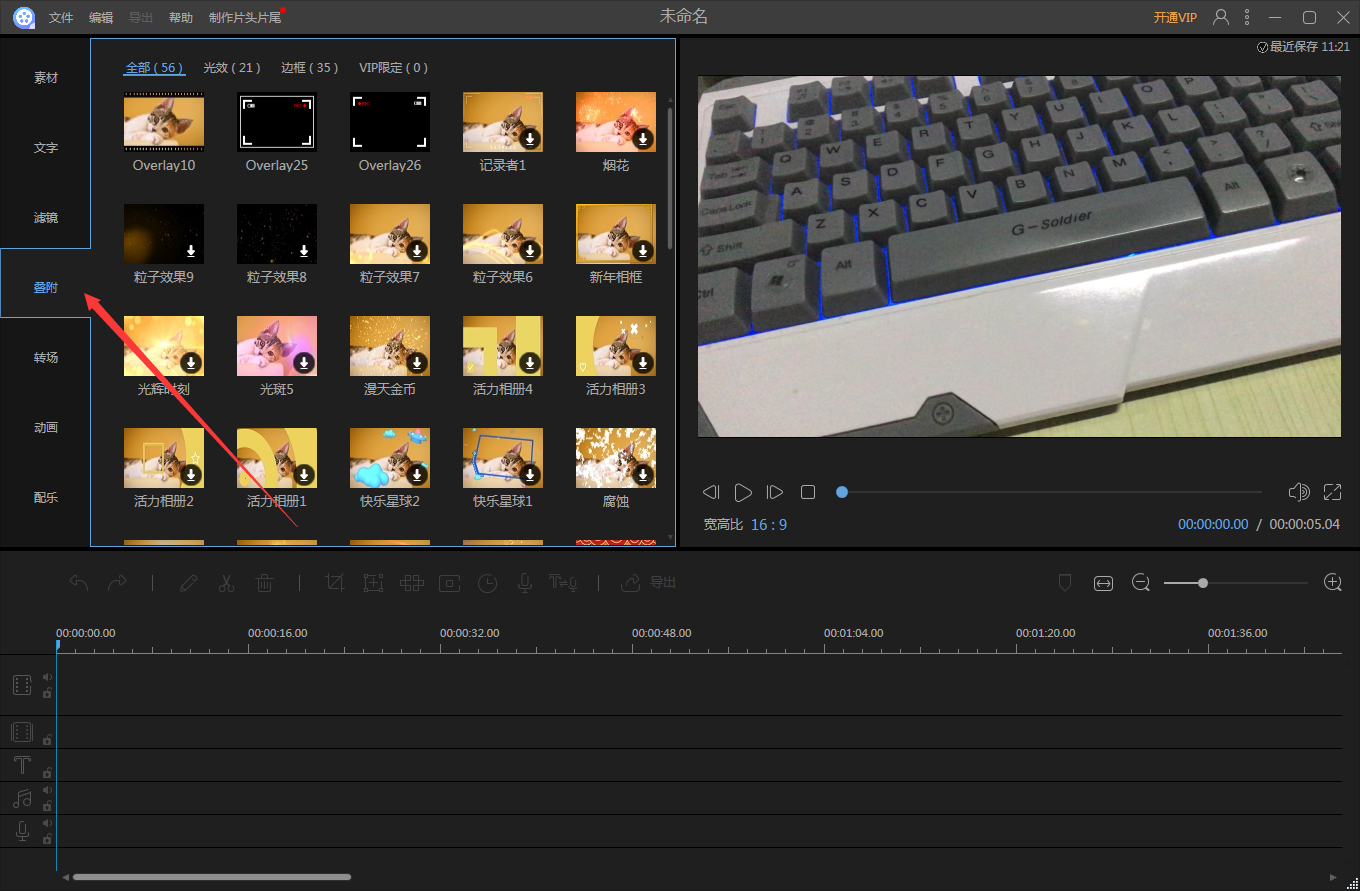Click the user account icon in the title bar
The image size is (1360, 891).
pyautogui.click(x=1221, y=17)
